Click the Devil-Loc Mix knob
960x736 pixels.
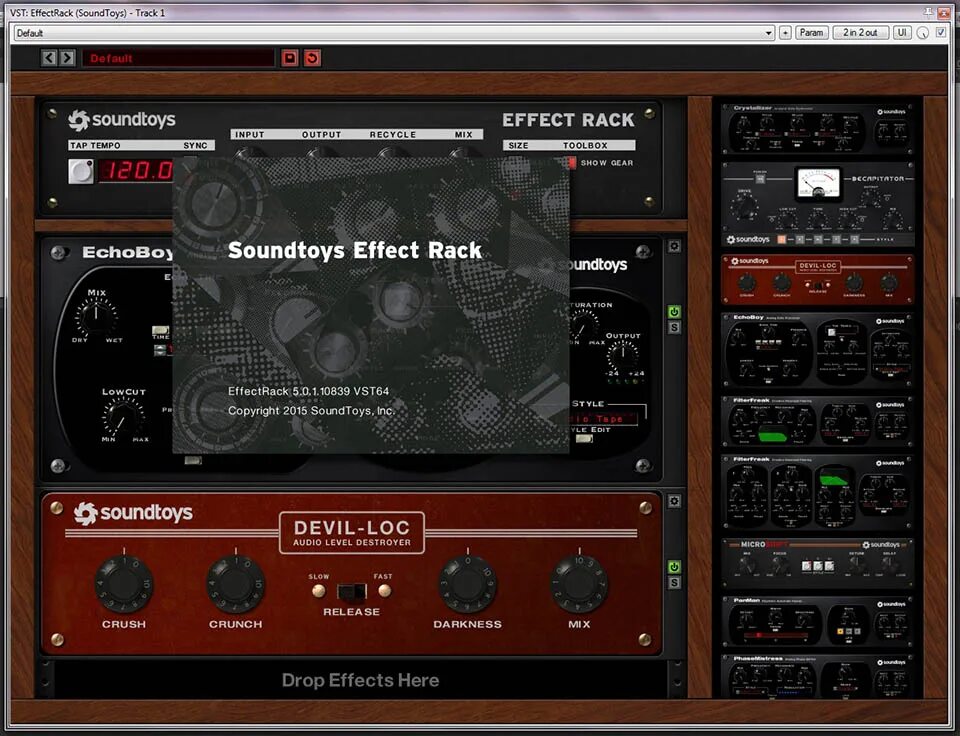579,584
